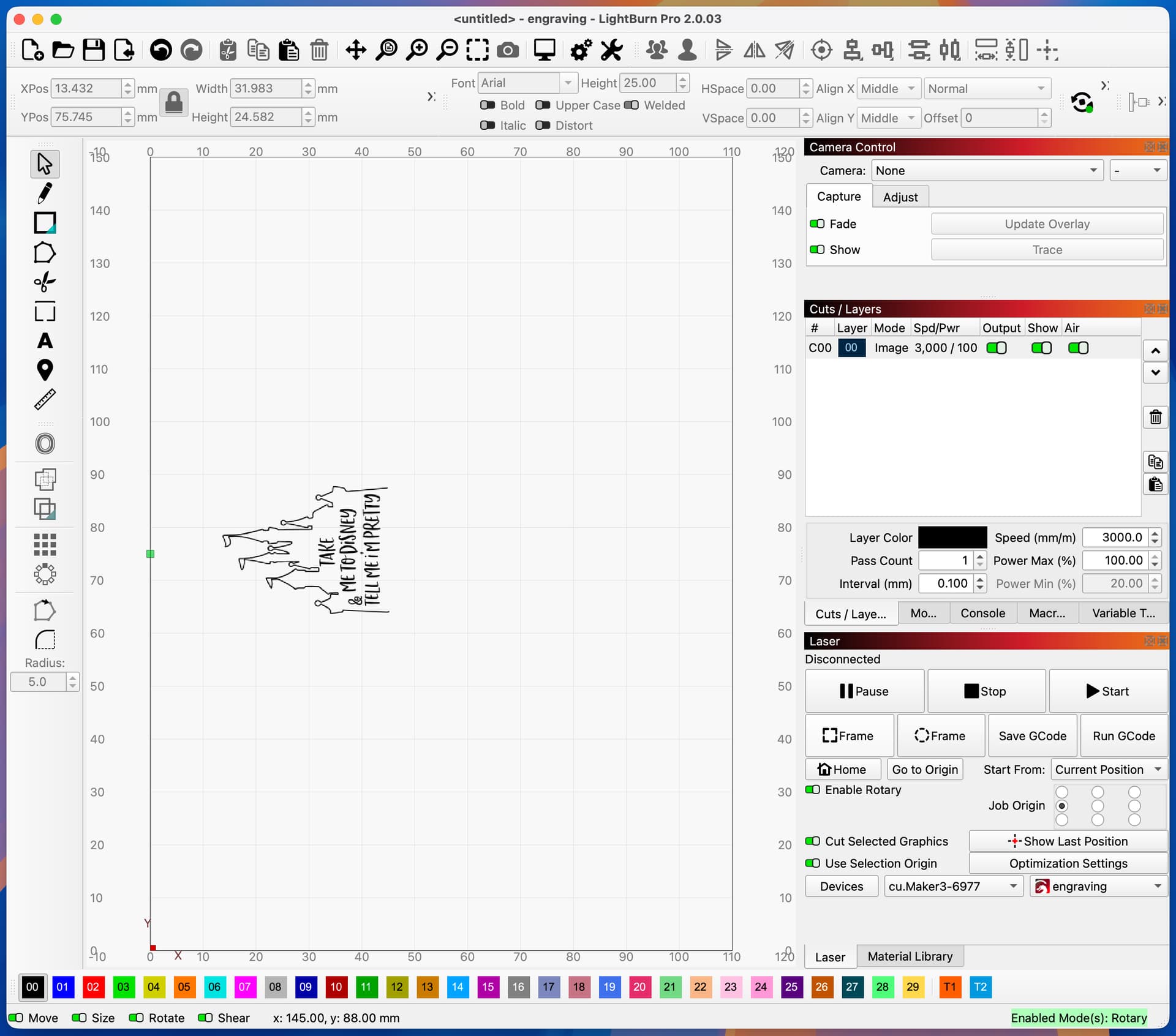Click the Preview monitor icon
Image resolution: width=1176 pixels, height=1036 pixels.
(544, 50)
